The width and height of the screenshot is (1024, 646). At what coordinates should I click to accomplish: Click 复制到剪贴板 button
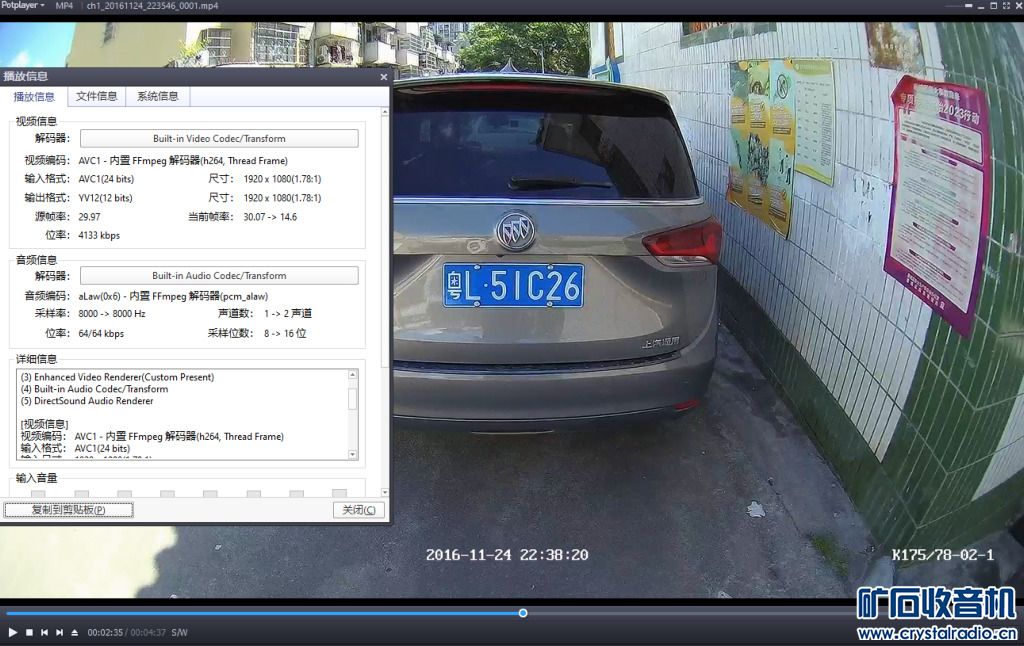coord(68,510)
